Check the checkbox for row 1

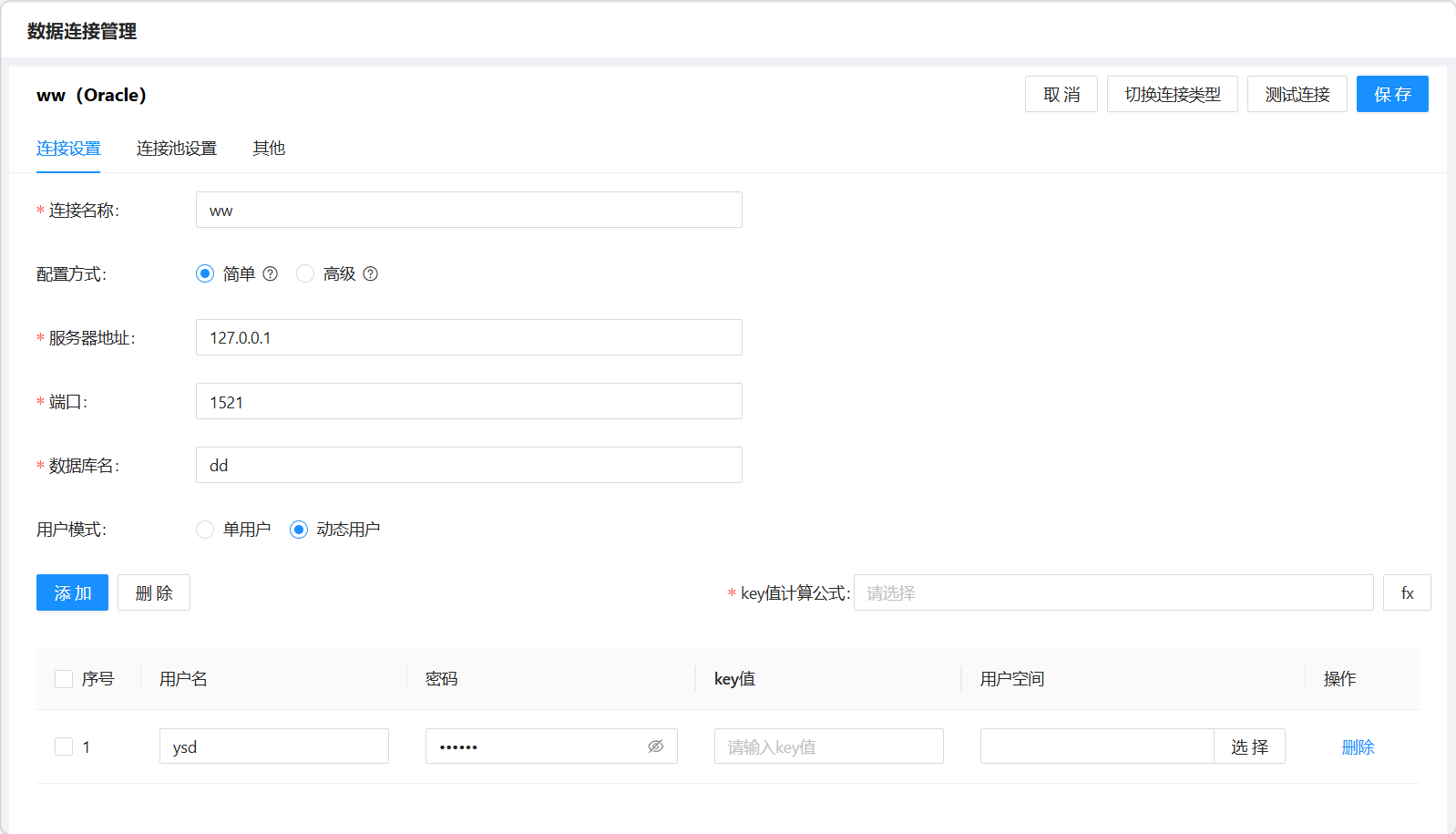coord(64,746)
